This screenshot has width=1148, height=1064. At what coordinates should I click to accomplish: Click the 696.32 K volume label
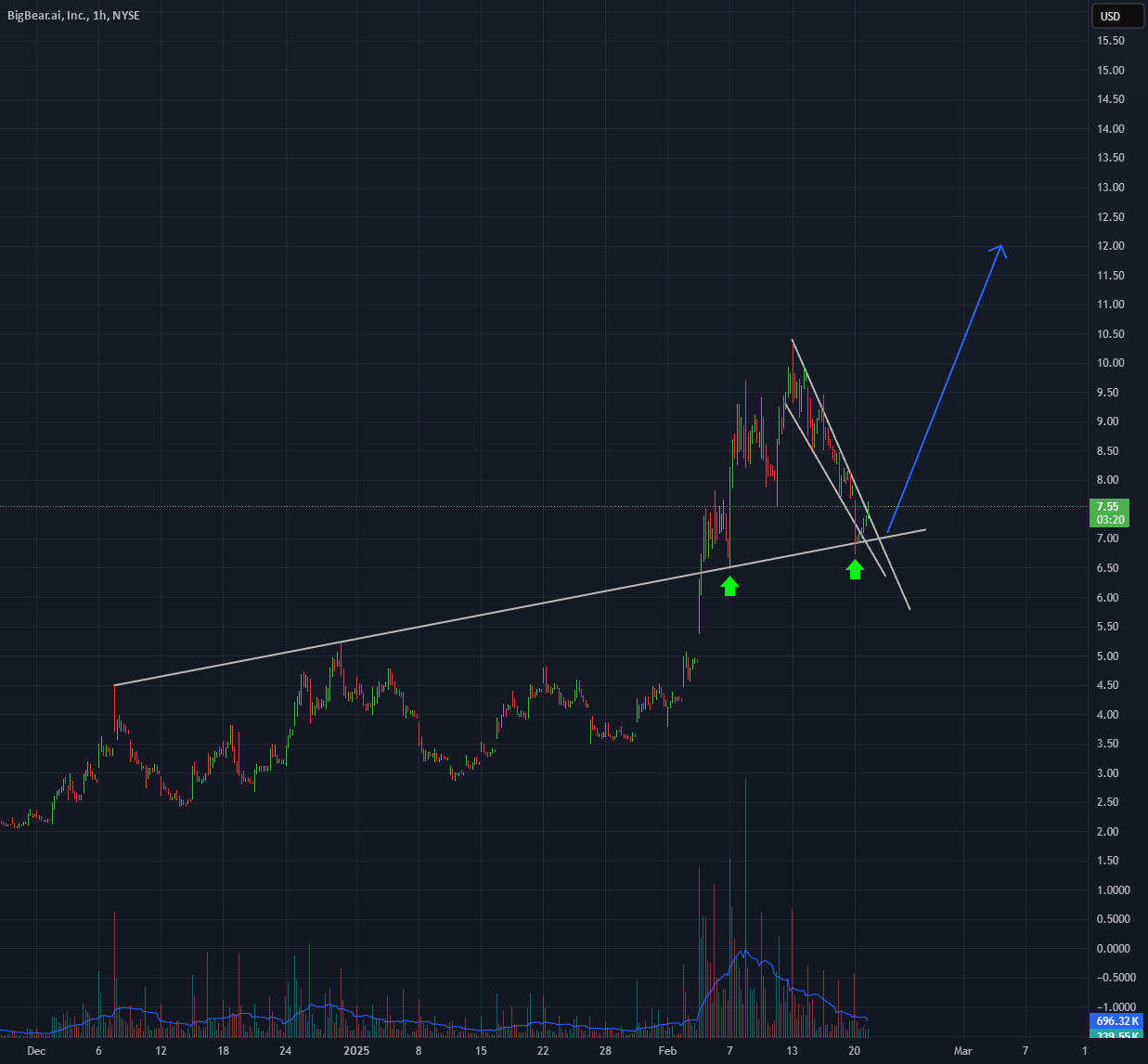(1116, 1021)
